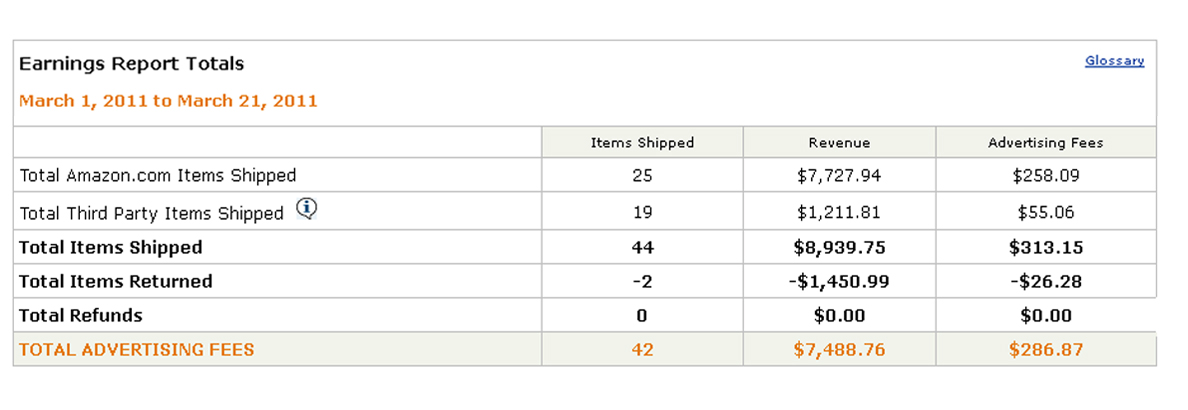Select the Revenue column header
The width and height of the screenshot is (1188, 410).
click(x=839, y=143)
